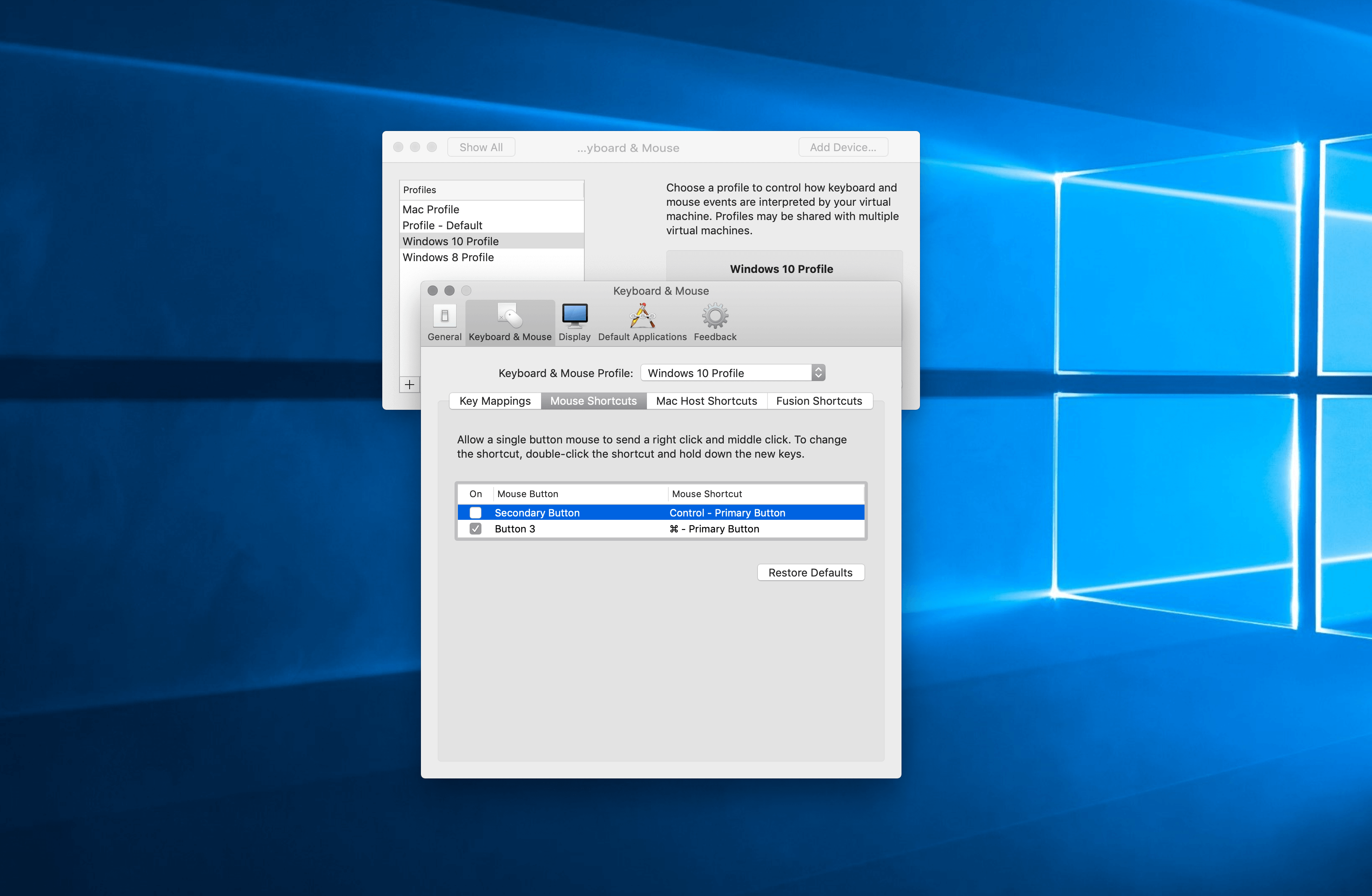
Task: Open Default Applications preferences
Action: 642,323
